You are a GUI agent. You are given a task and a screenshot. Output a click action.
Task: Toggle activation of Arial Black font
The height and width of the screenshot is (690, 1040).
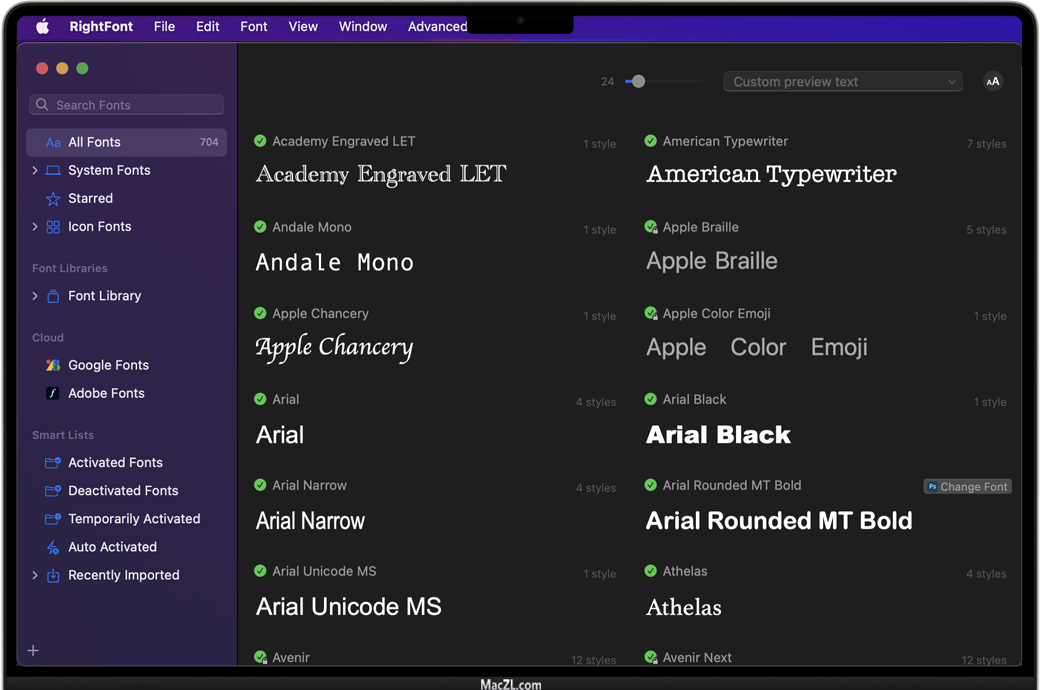tap(651, 399)
